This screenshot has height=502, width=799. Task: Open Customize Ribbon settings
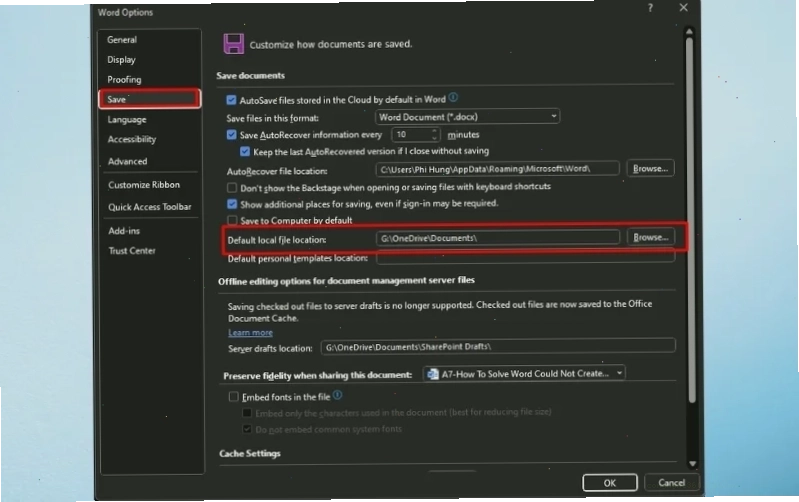[144, 185]
